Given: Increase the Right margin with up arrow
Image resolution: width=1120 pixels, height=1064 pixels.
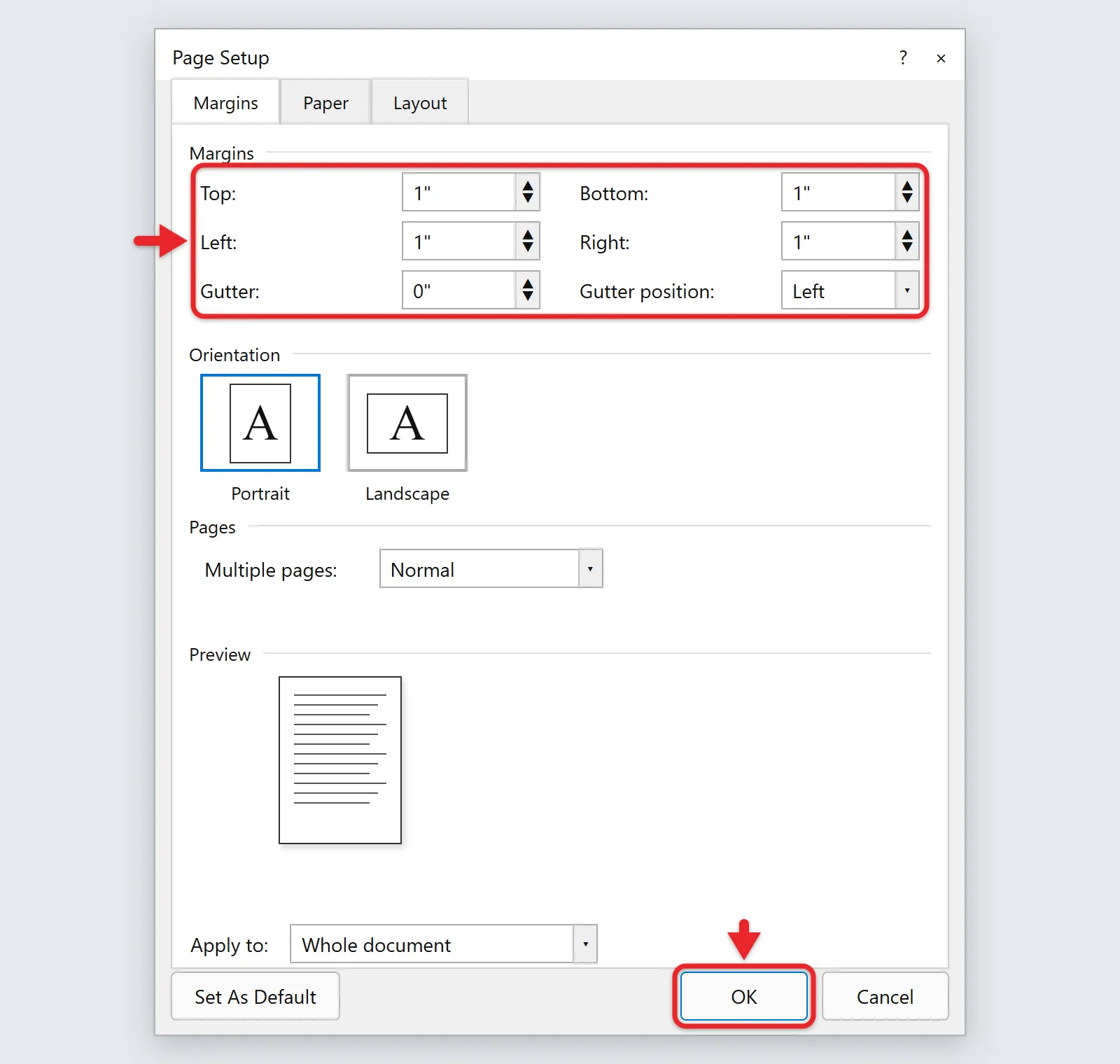Looking at the screenshot, I should point(907,234).
